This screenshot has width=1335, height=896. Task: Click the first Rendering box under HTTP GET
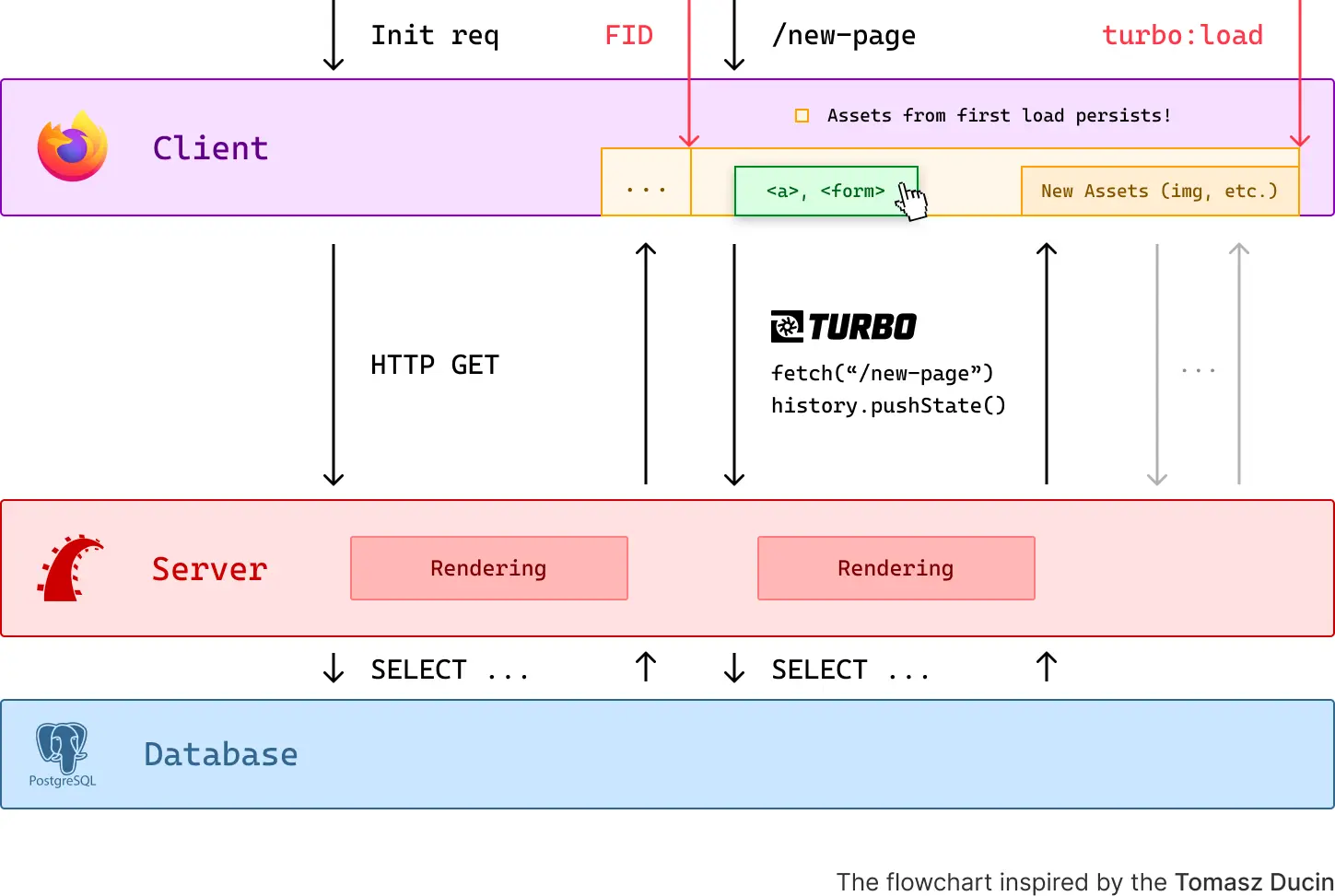click(489, 568)
